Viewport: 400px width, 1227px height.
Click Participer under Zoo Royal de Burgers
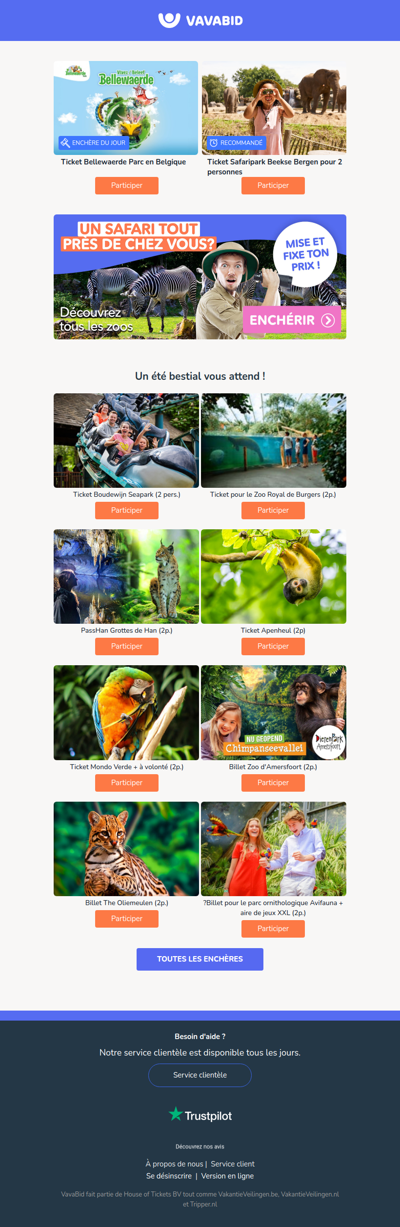pos(273,510)
